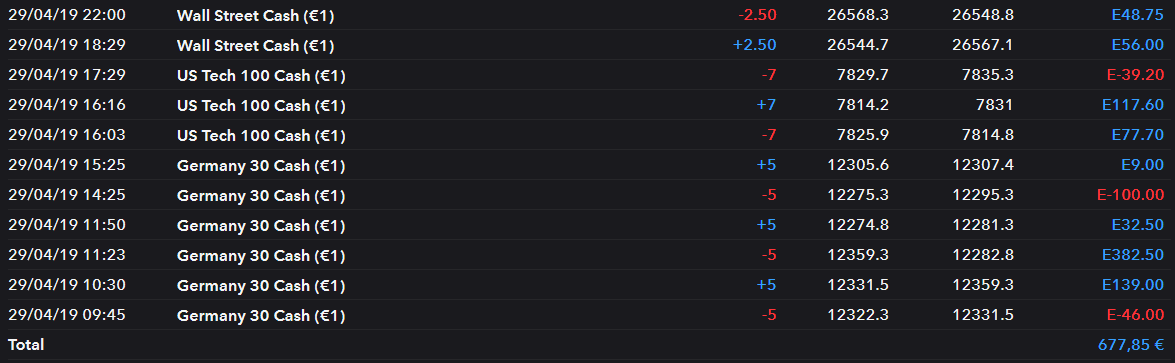Open Germany 30 Cash trade at 10:30
1175x363 pixels.
click(588, 285)
